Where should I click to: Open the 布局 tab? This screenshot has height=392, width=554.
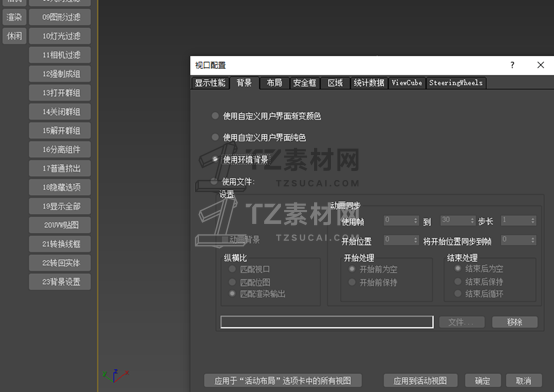tap(274, 83)
